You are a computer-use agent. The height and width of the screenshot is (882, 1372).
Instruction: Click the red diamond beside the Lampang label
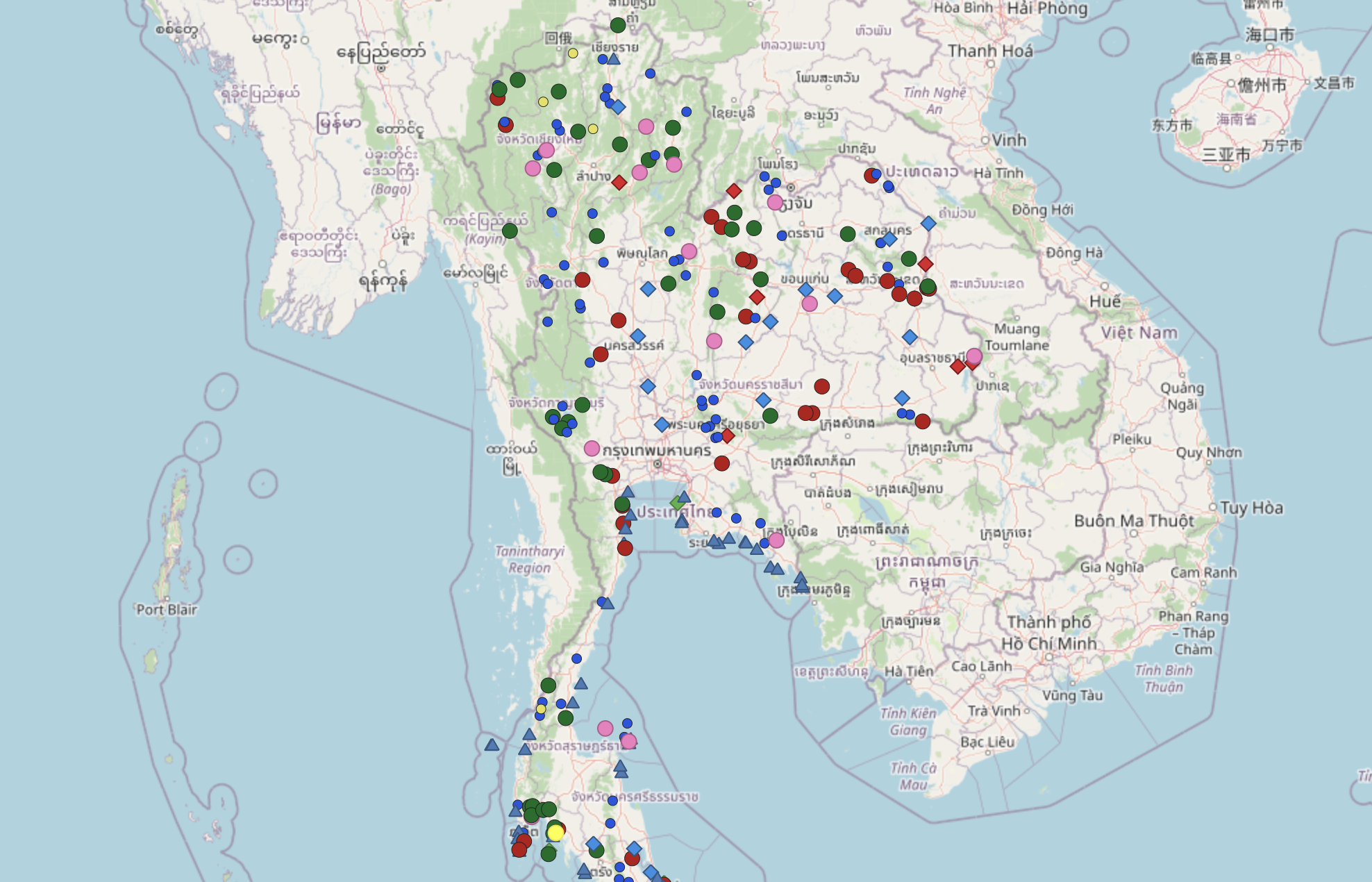(x=619, y=183)
